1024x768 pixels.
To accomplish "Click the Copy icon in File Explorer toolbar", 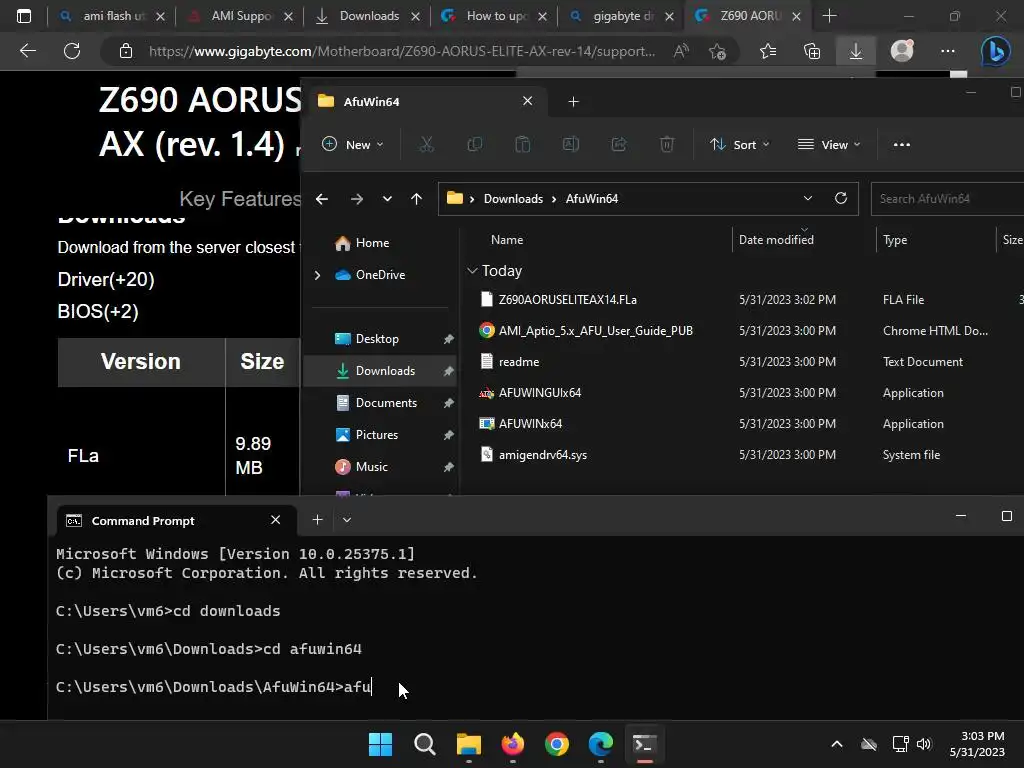I will click(x=475, y=144).
